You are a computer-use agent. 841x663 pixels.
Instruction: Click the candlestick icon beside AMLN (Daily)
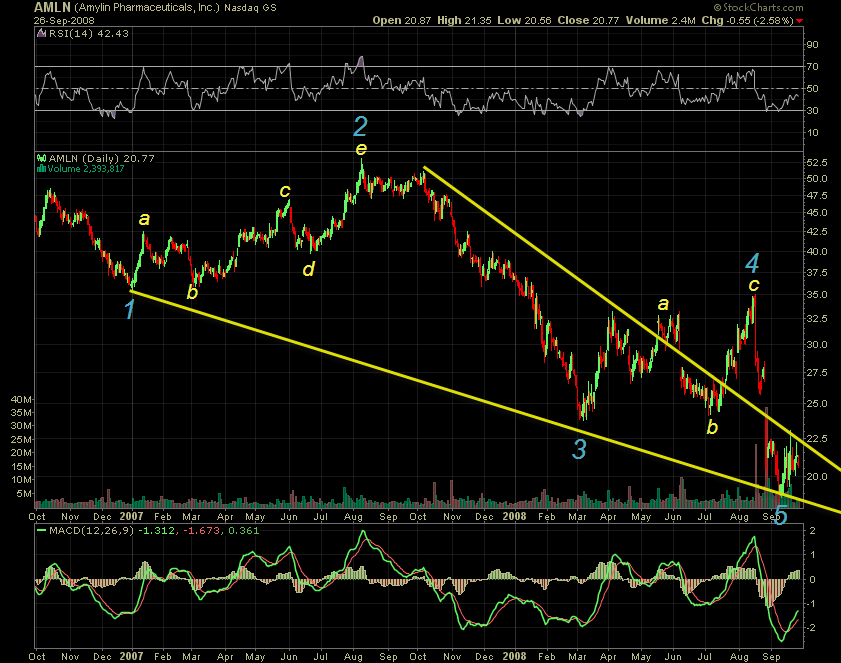(41, 158)
